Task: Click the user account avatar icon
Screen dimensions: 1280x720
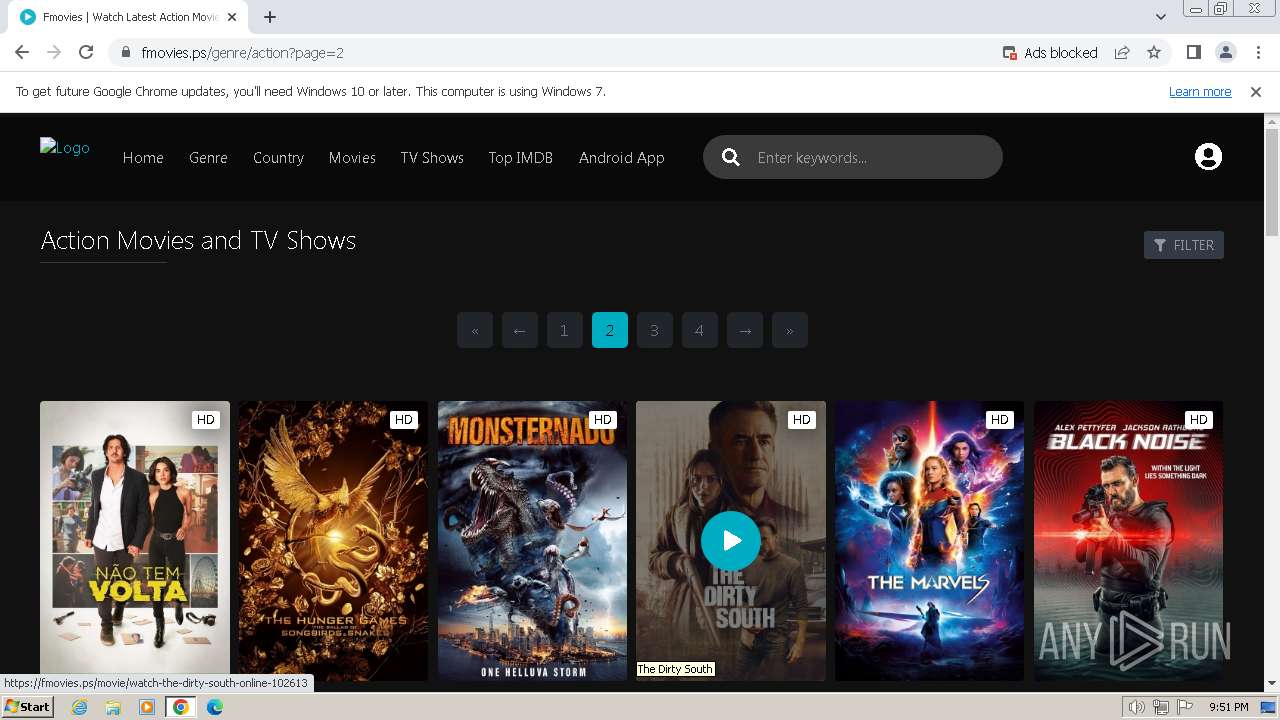Action: point(1208,157)
